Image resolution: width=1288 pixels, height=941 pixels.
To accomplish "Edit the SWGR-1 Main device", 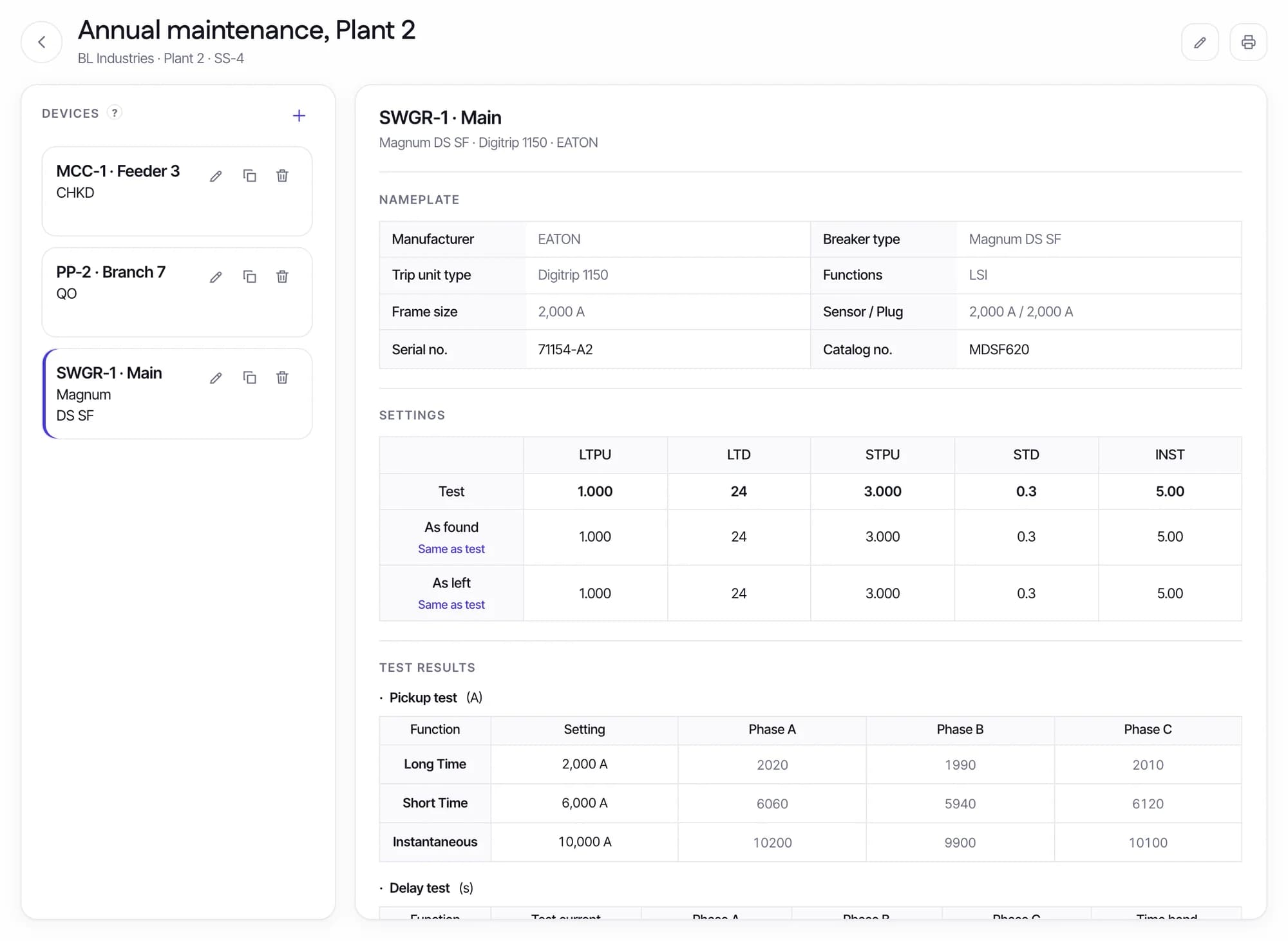I will (216, 378).
